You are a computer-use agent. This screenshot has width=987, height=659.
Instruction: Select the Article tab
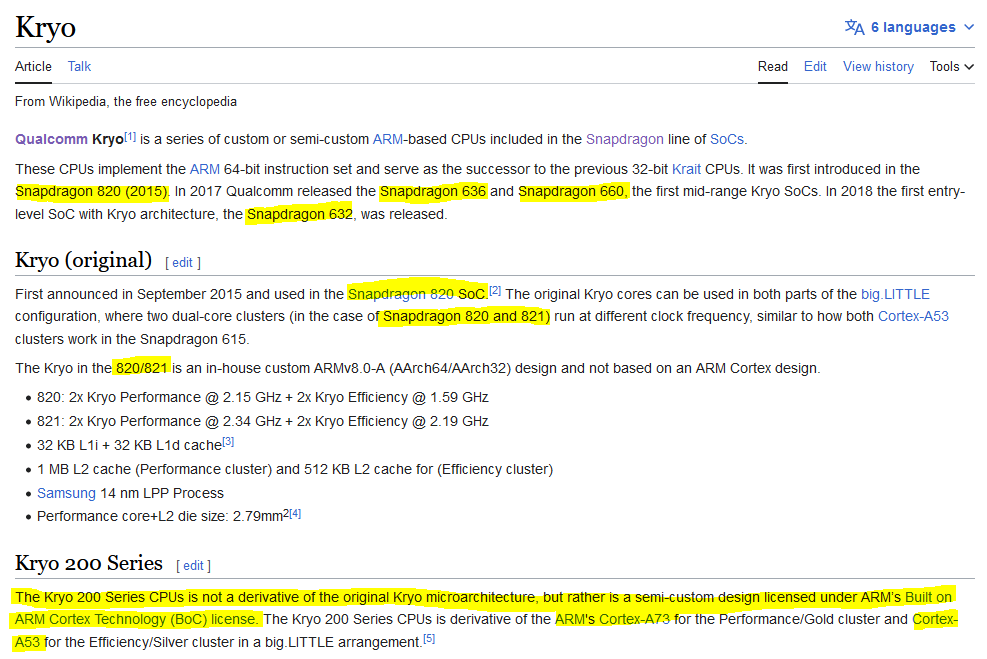click(x=33, y=67)
